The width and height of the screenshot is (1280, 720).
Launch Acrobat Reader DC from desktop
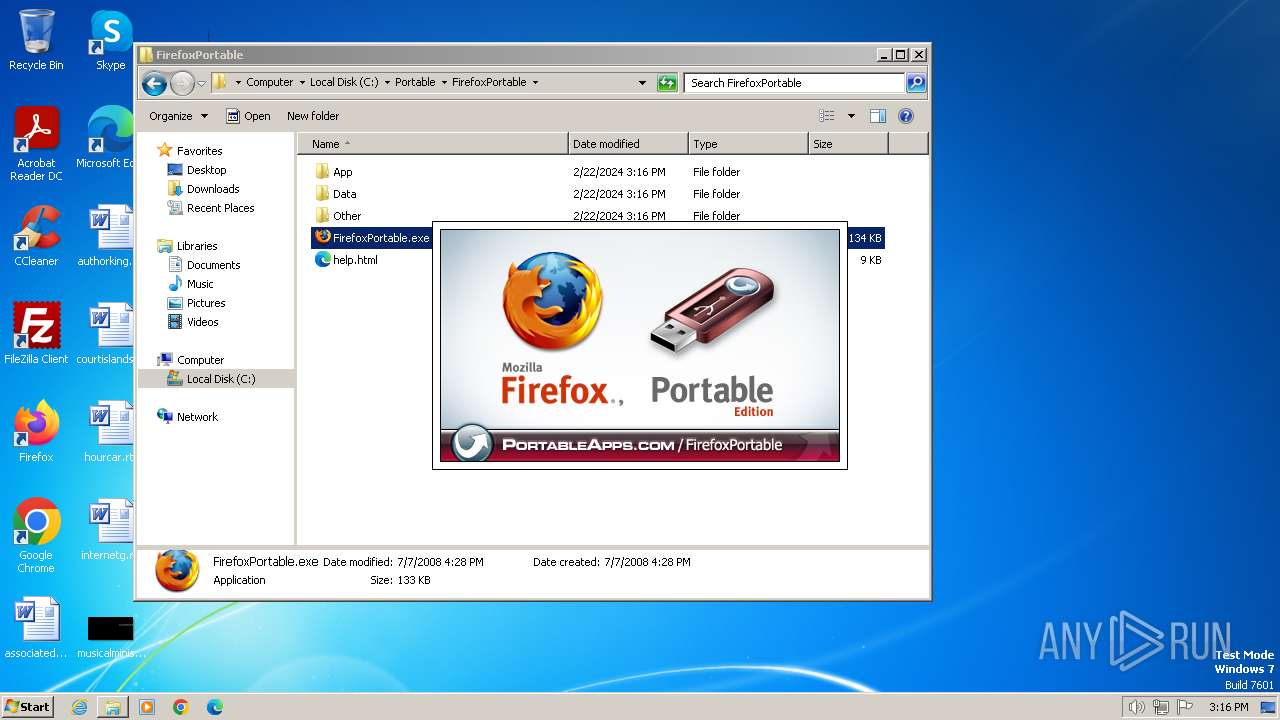(36, 144)
